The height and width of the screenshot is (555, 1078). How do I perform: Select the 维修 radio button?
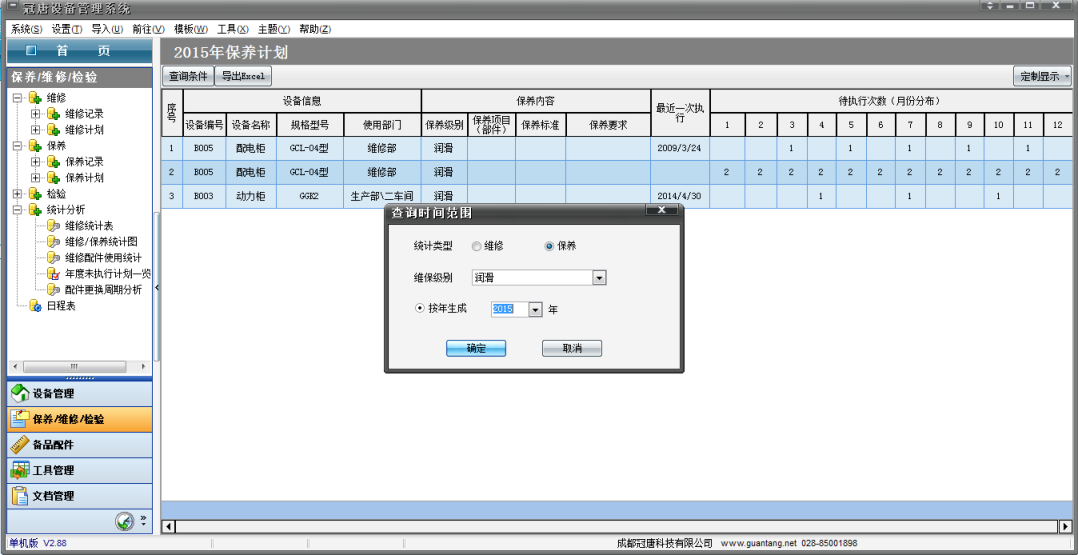476,246
